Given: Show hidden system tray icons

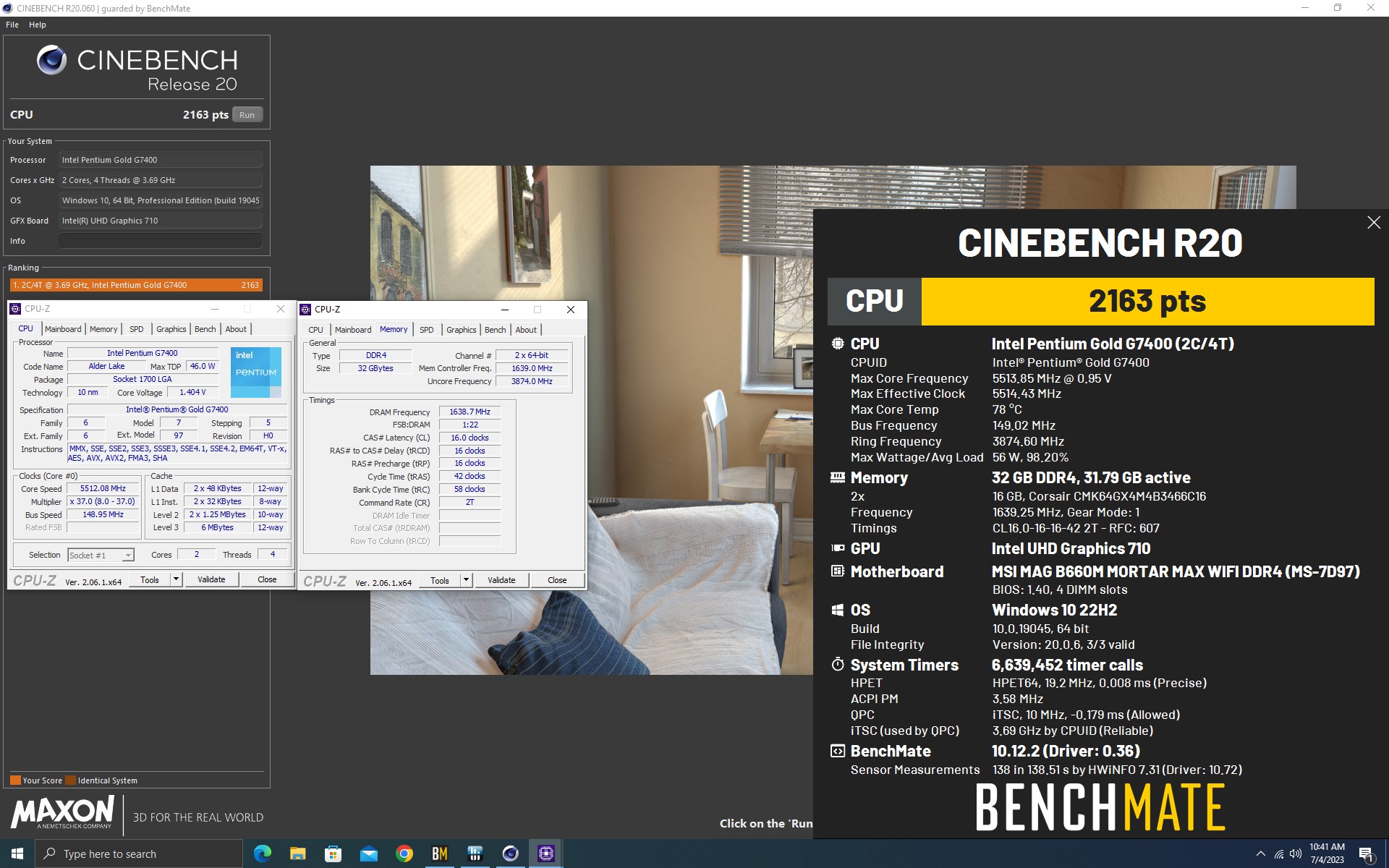Looking at the screenshot, I should click(1260, 854).
